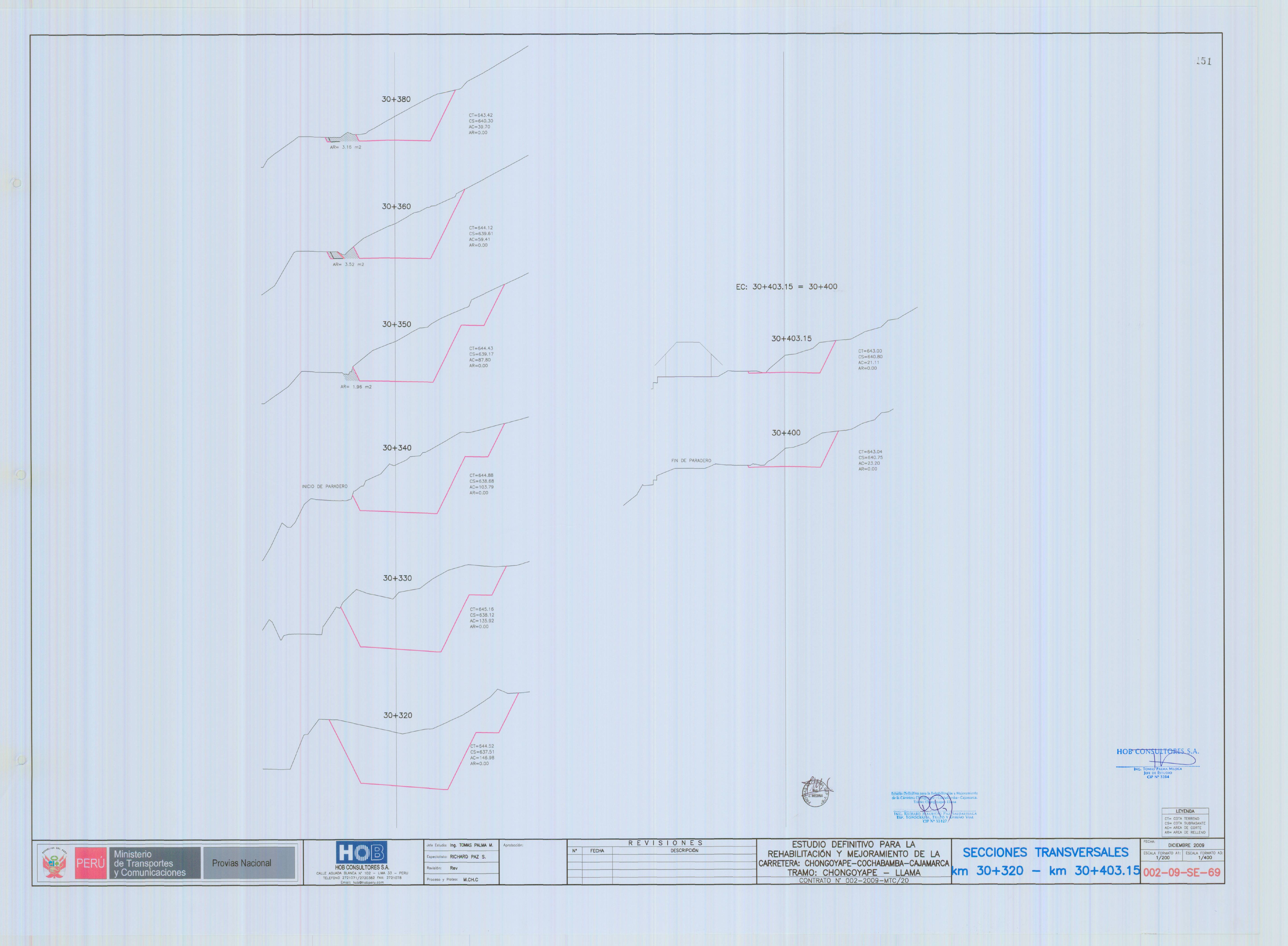Select the section label 30+340
Image resolution: width=1288 pixels, height=946 pixels.
point(397,448)
